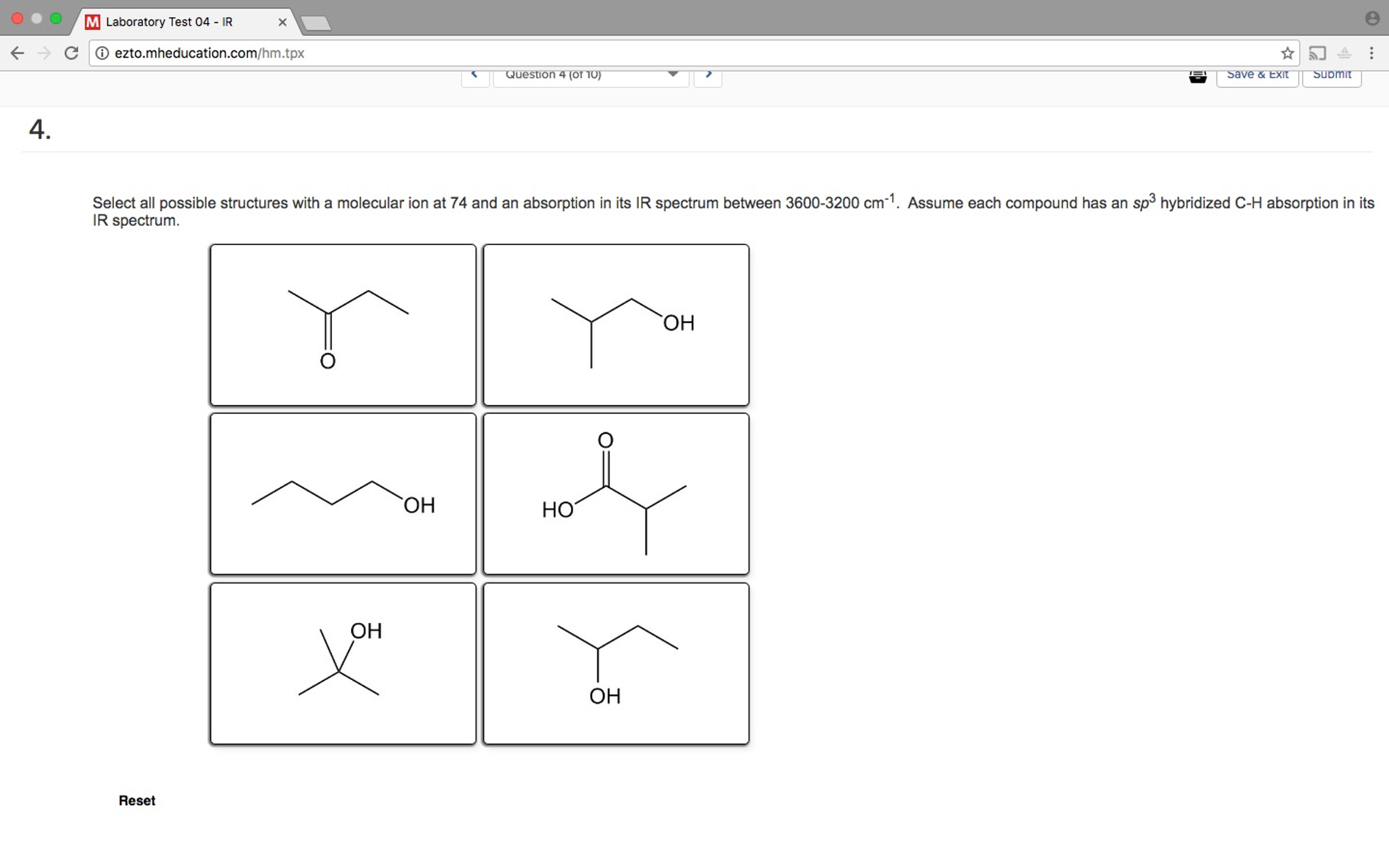Click the browser reload icon
1389x868 pixels.
(71, 53)
